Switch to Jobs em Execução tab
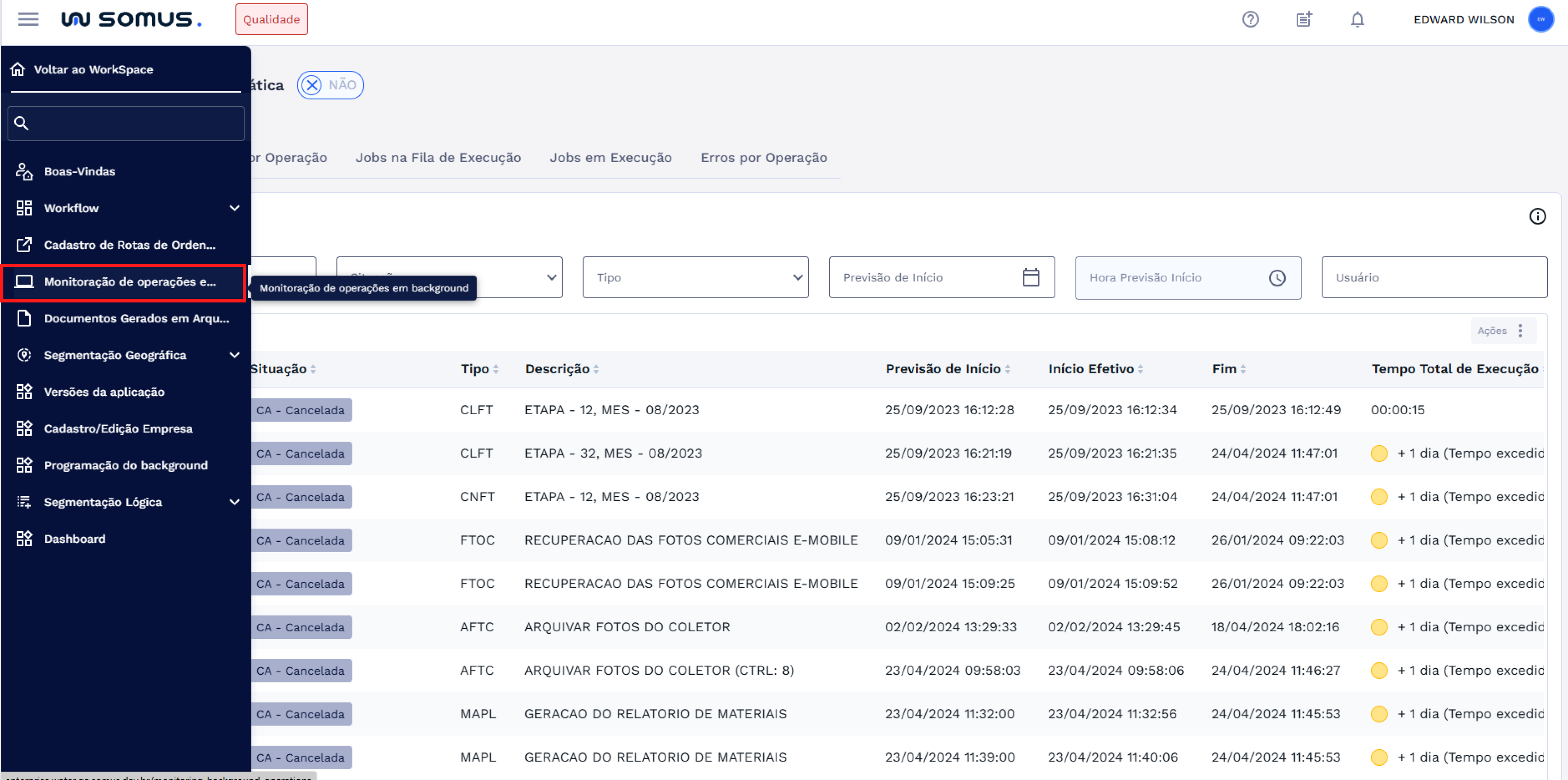The width and height of the screenshot is (1568, 780). [611, 158]
